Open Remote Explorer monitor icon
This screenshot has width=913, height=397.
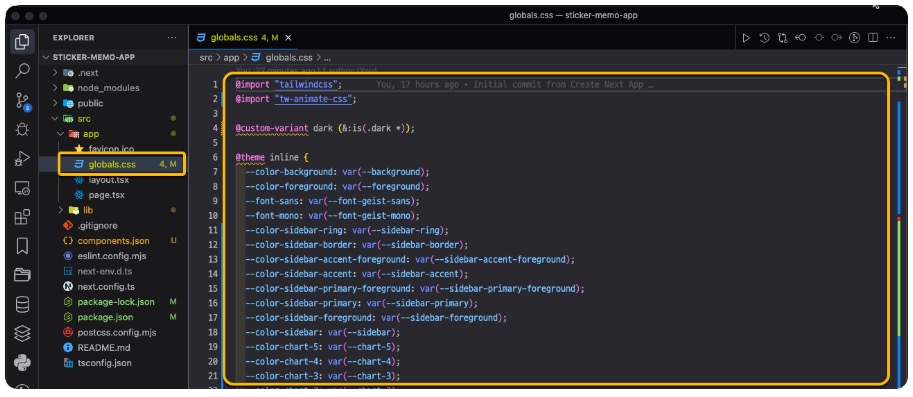click(x=22, y=188)
